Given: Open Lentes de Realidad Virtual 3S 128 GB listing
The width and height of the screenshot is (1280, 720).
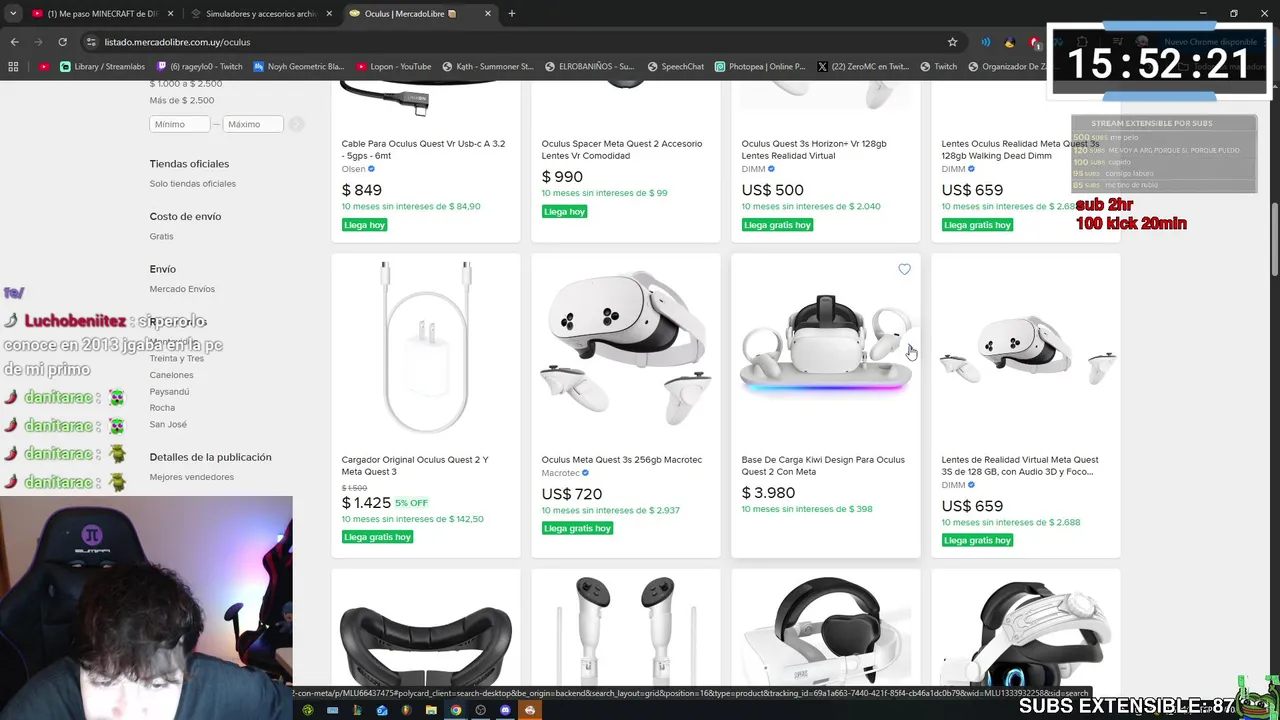Looking at the screenshot, I should 1020,465.
